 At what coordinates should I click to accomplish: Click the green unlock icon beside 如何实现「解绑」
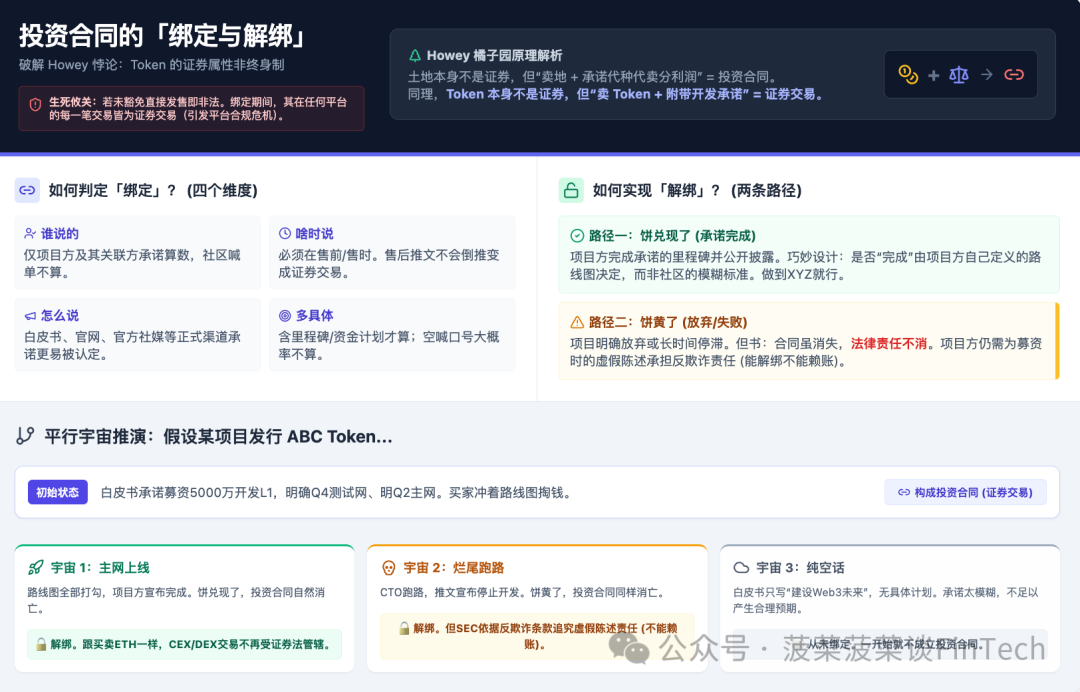(570, 190)
